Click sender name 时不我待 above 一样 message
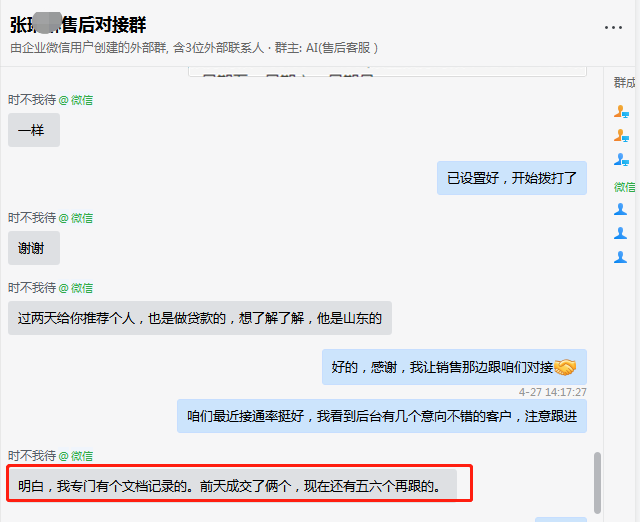640x522 pixels. tap(32, 100)
